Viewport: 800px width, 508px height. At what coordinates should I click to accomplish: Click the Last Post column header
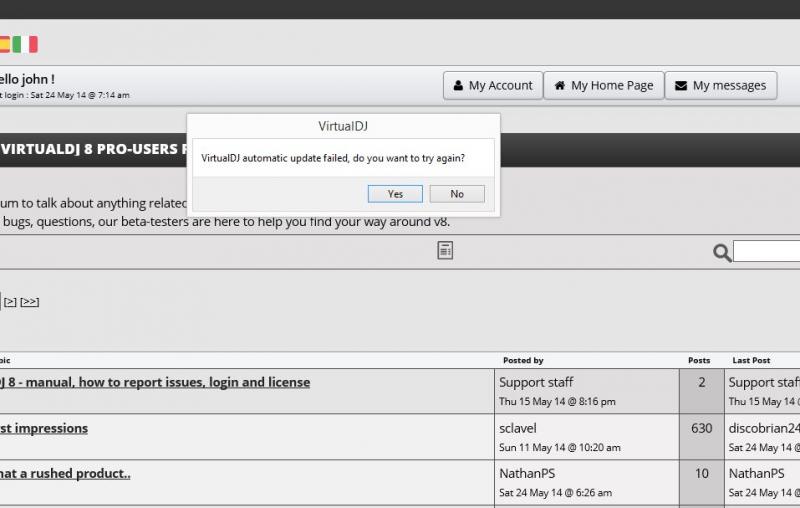click(751, 361)
